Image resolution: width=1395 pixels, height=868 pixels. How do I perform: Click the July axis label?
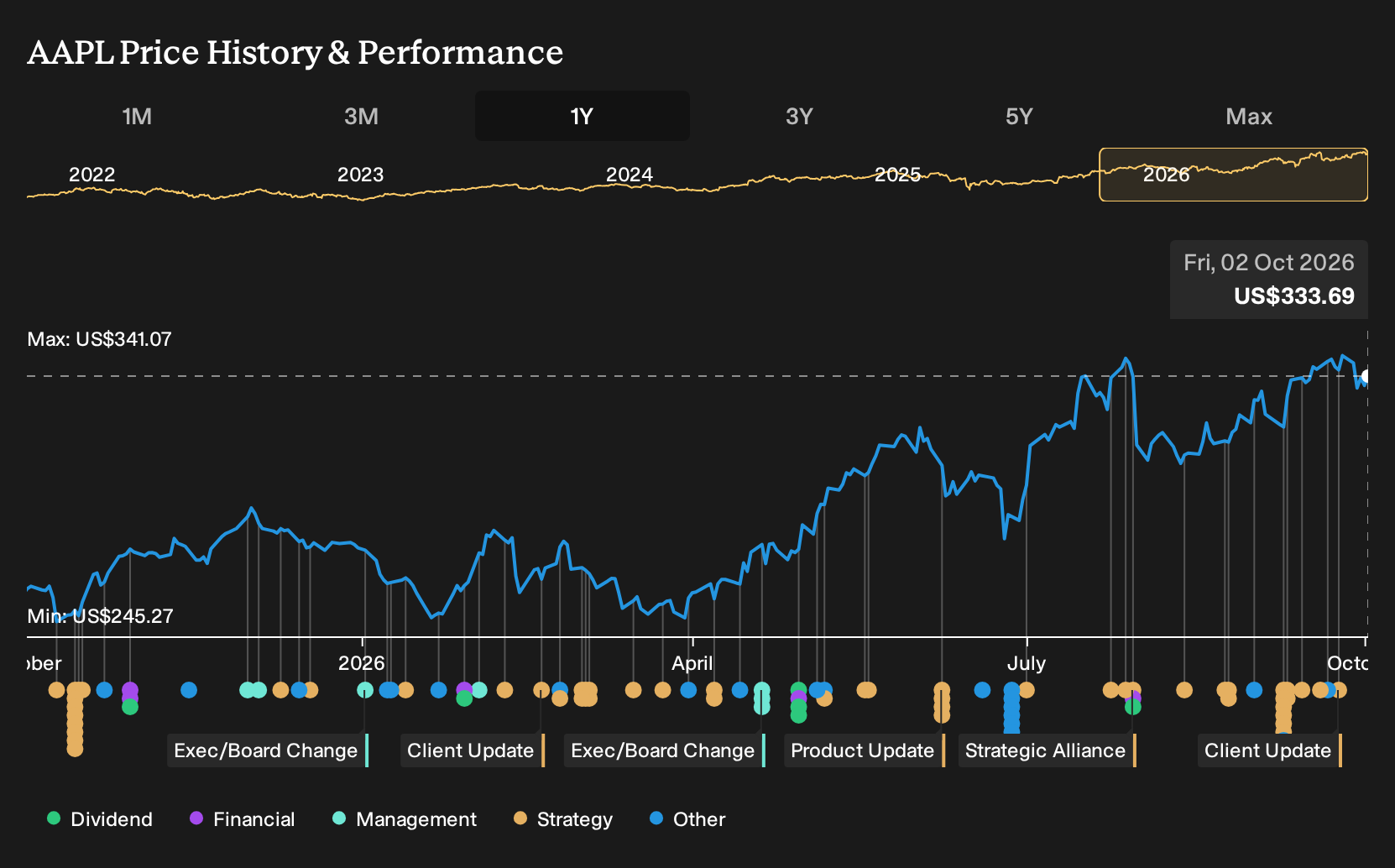pos(1026,663)
